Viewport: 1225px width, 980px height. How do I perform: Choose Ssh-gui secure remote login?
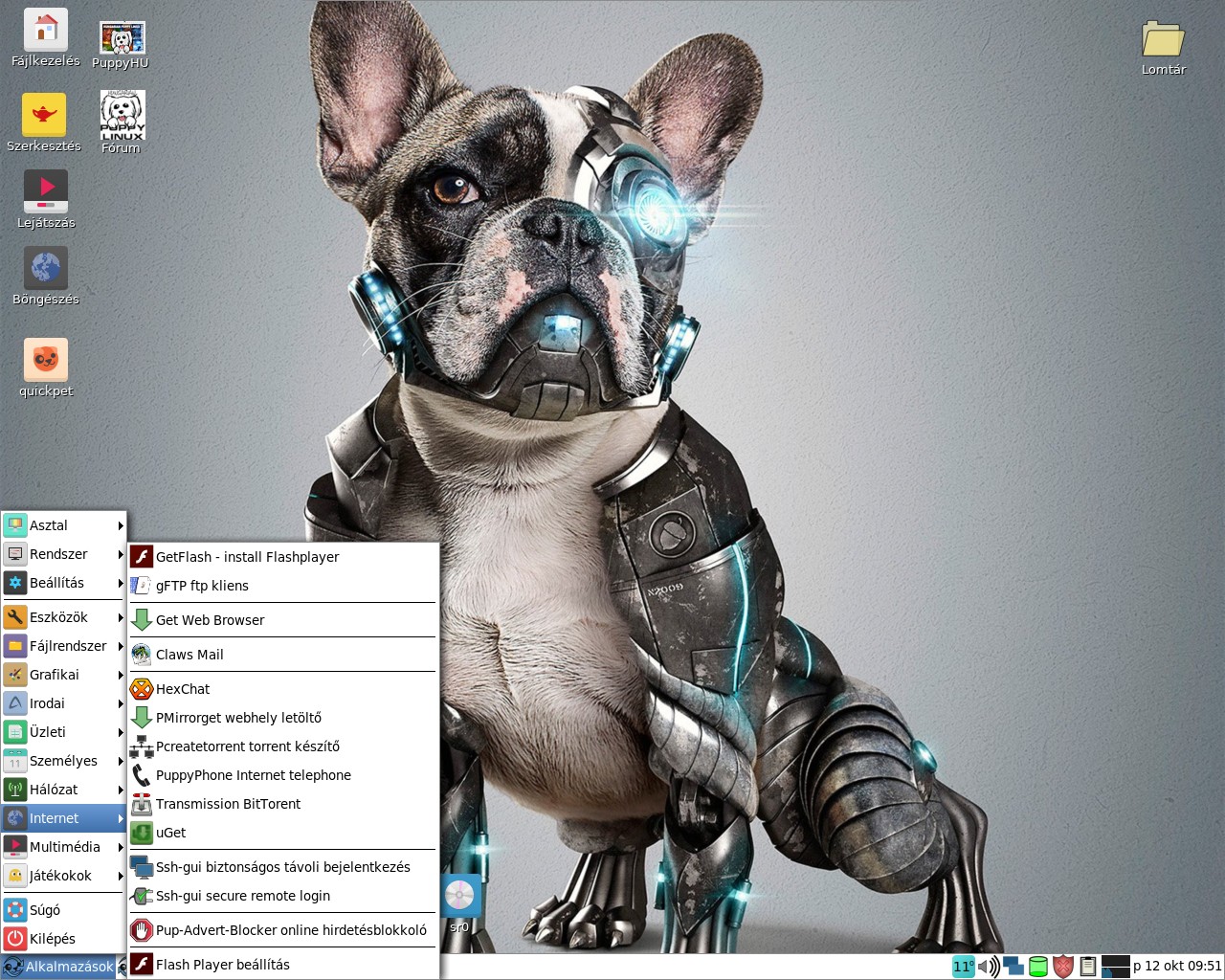[x=284, y=896]
